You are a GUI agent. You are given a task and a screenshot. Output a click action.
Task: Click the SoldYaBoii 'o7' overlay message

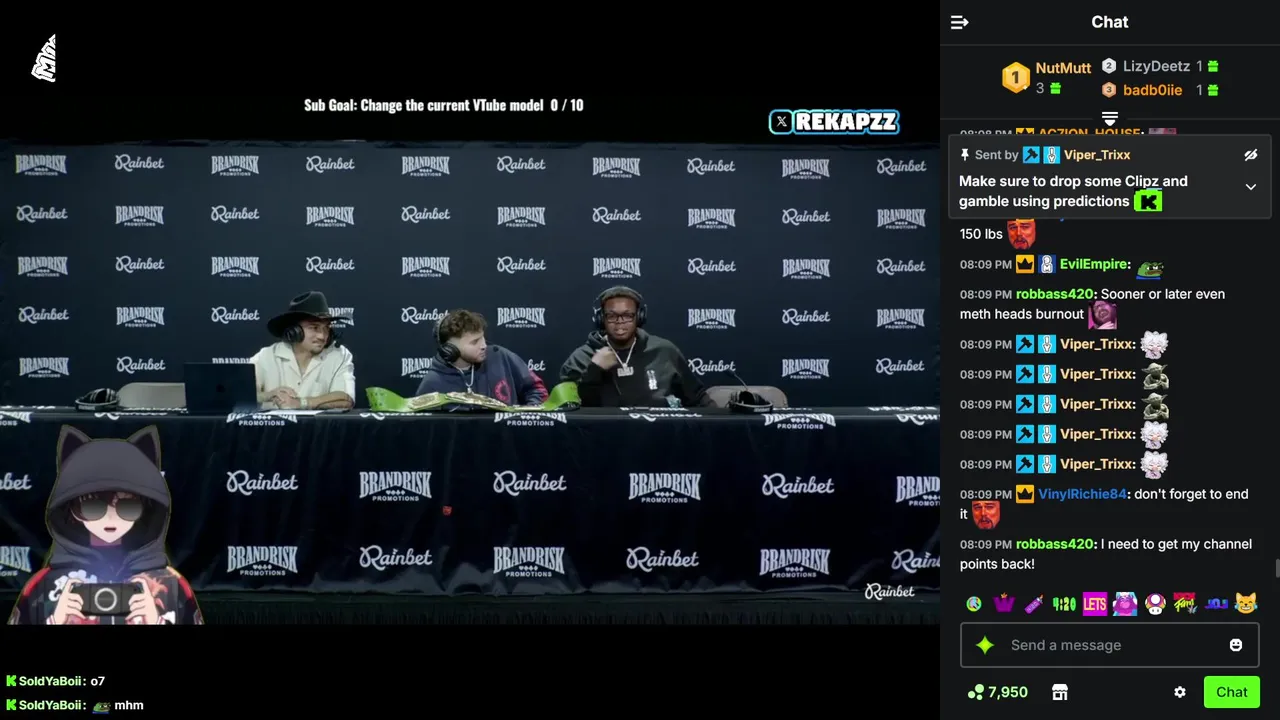pyautogui.click(x=55, y=681)
